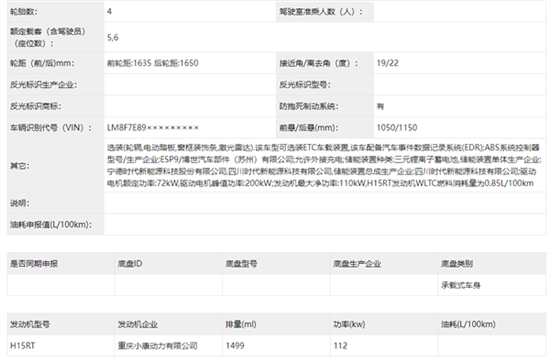Select the seat count value 5,6
550x362 pixels.
113,37
